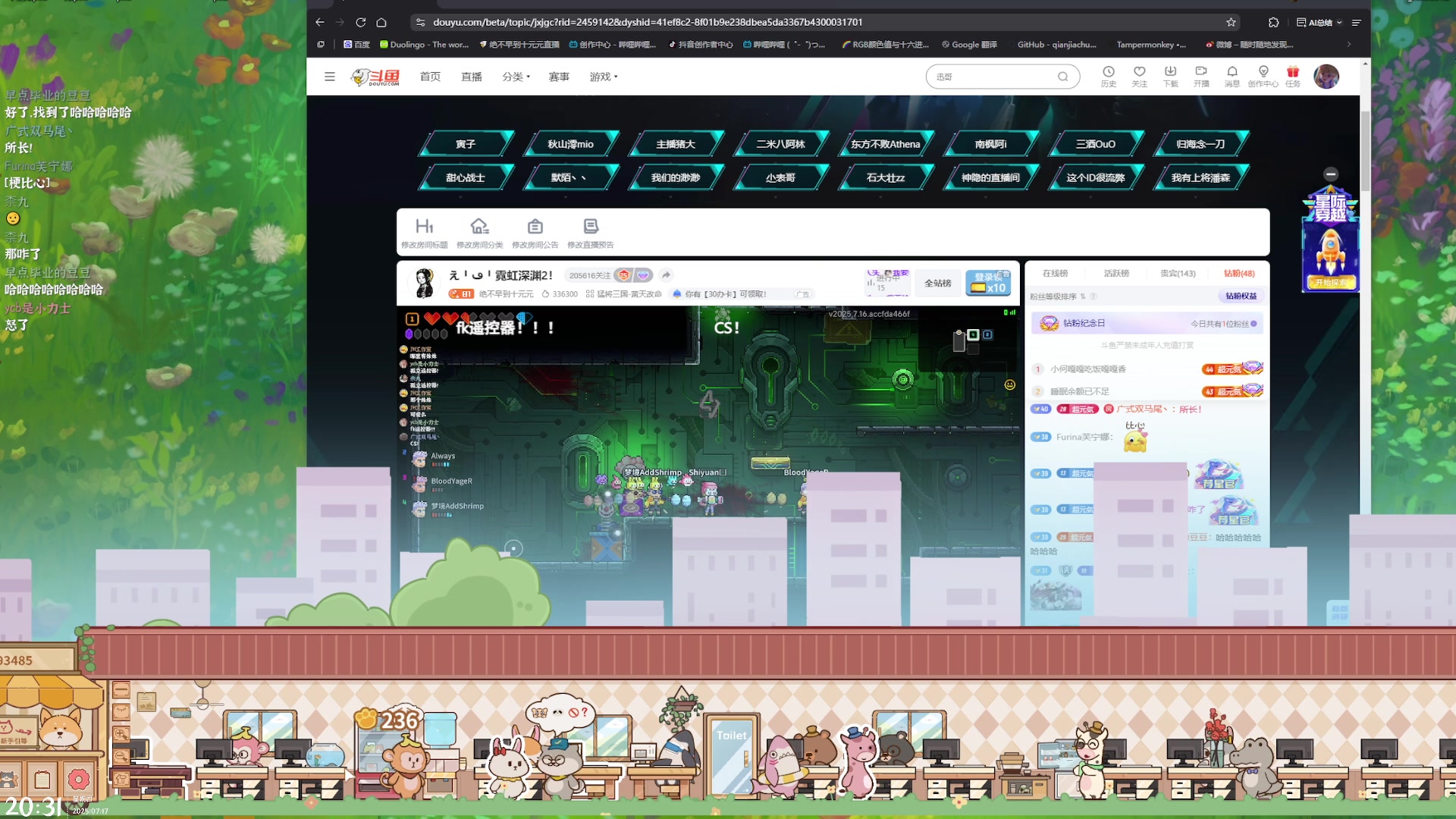Open the Duolingo bookmark
Image resolution: width=1456 pixels, height=819 pixels.
tap(424, 45)
